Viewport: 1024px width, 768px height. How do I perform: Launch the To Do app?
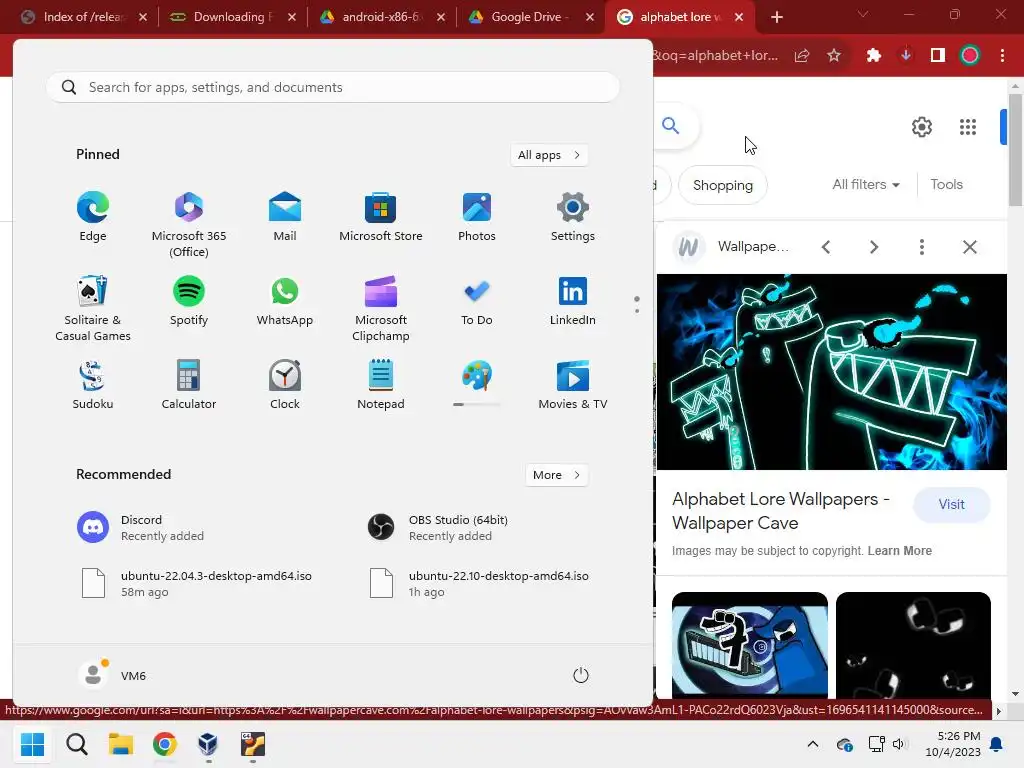pos(477,302)
